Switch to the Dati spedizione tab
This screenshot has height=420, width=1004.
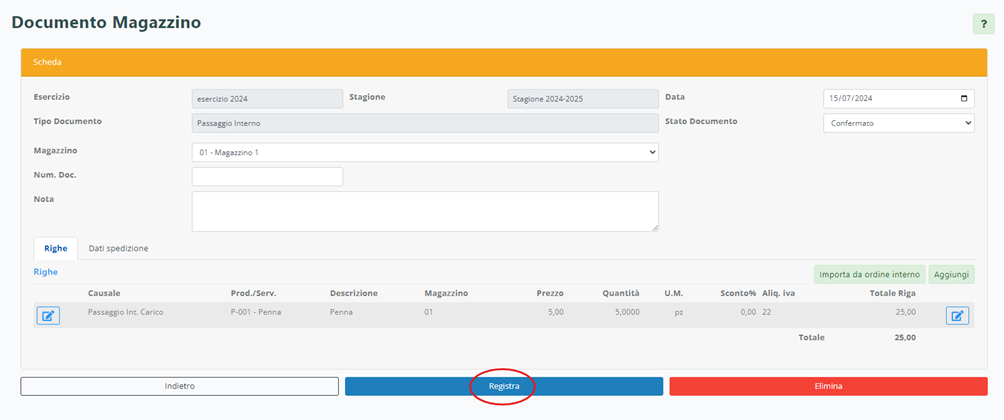[x=118, y=248]
